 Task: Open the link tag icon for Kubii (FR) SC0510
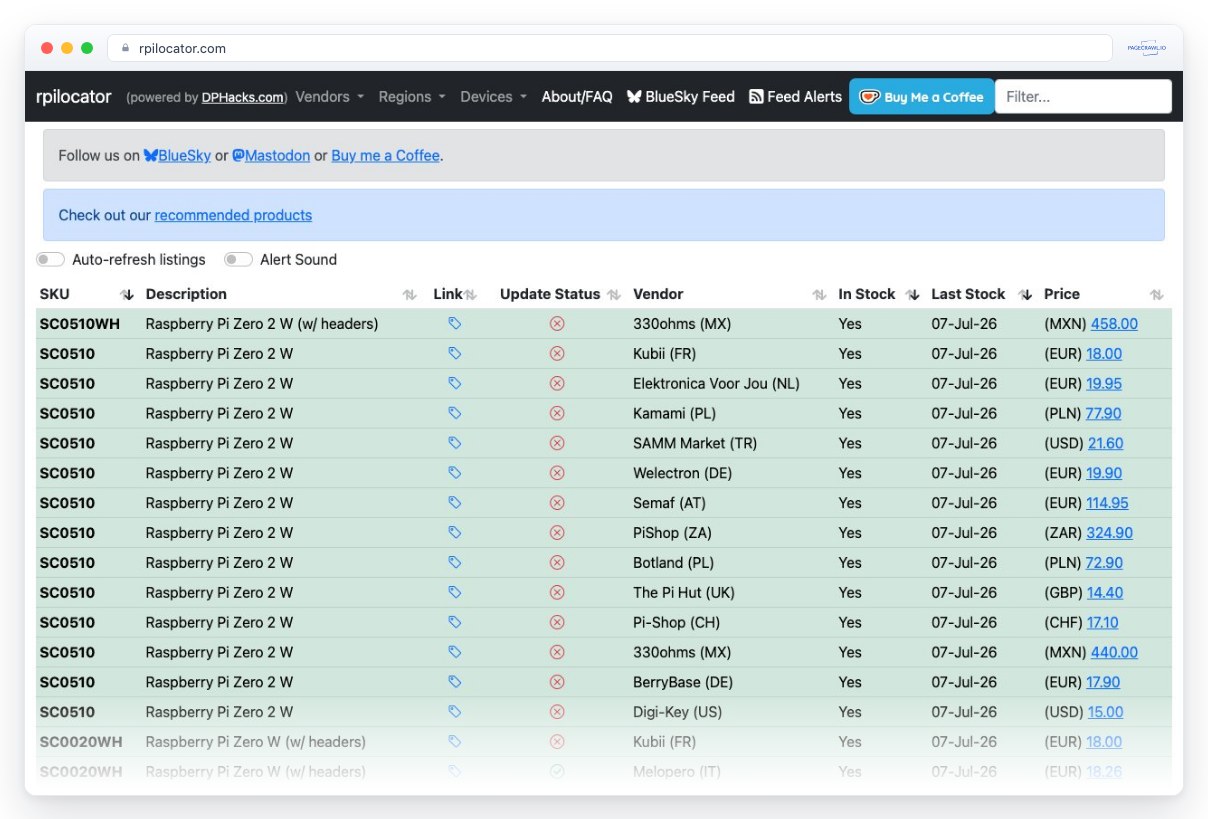click(454, 353)
